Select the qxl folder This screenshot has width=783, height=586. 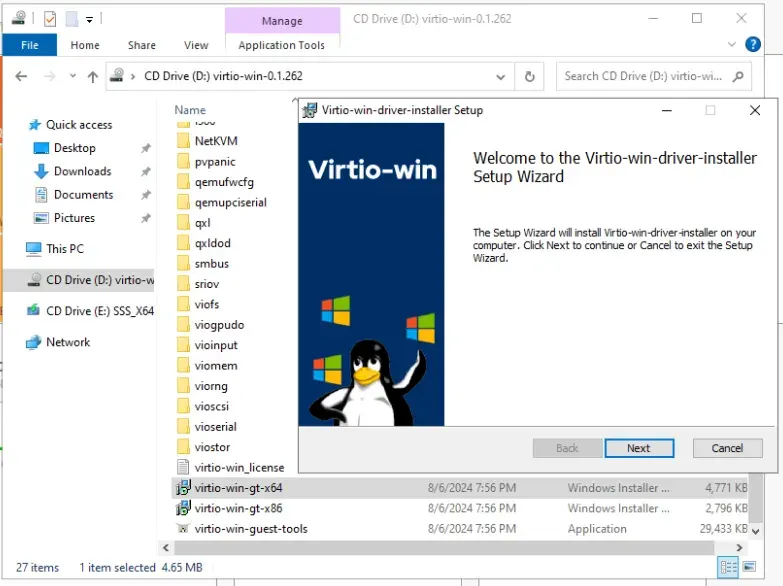click(202, 223)
